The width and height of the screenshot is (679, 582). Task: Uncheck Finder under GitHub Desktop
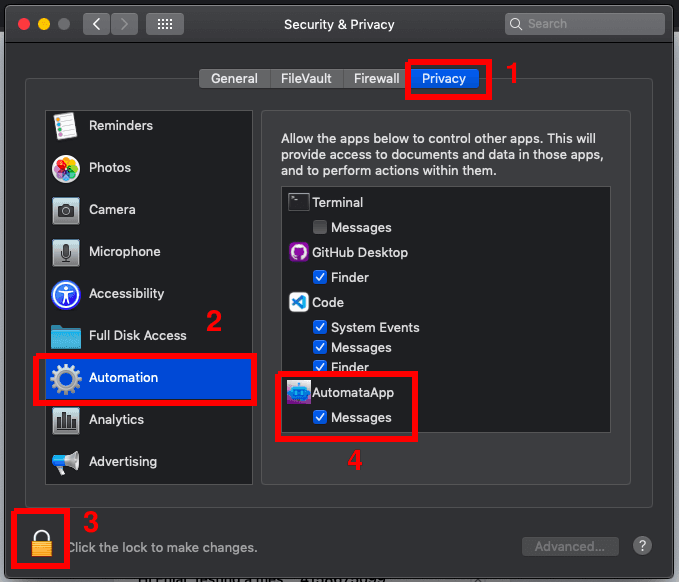pyautogui.click(x=320, y=277)
